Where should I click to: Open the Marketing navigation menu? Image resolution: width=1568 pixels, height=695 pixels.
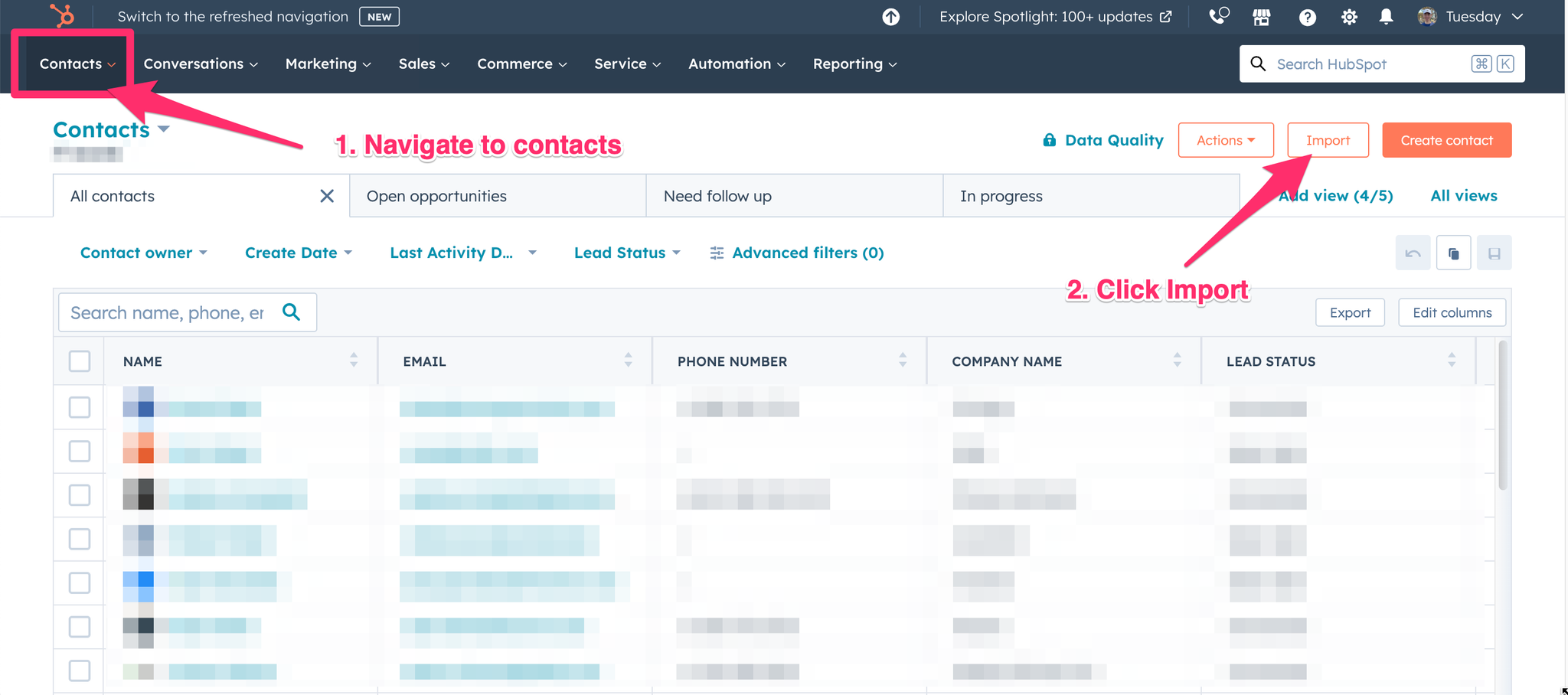(328, 64)
